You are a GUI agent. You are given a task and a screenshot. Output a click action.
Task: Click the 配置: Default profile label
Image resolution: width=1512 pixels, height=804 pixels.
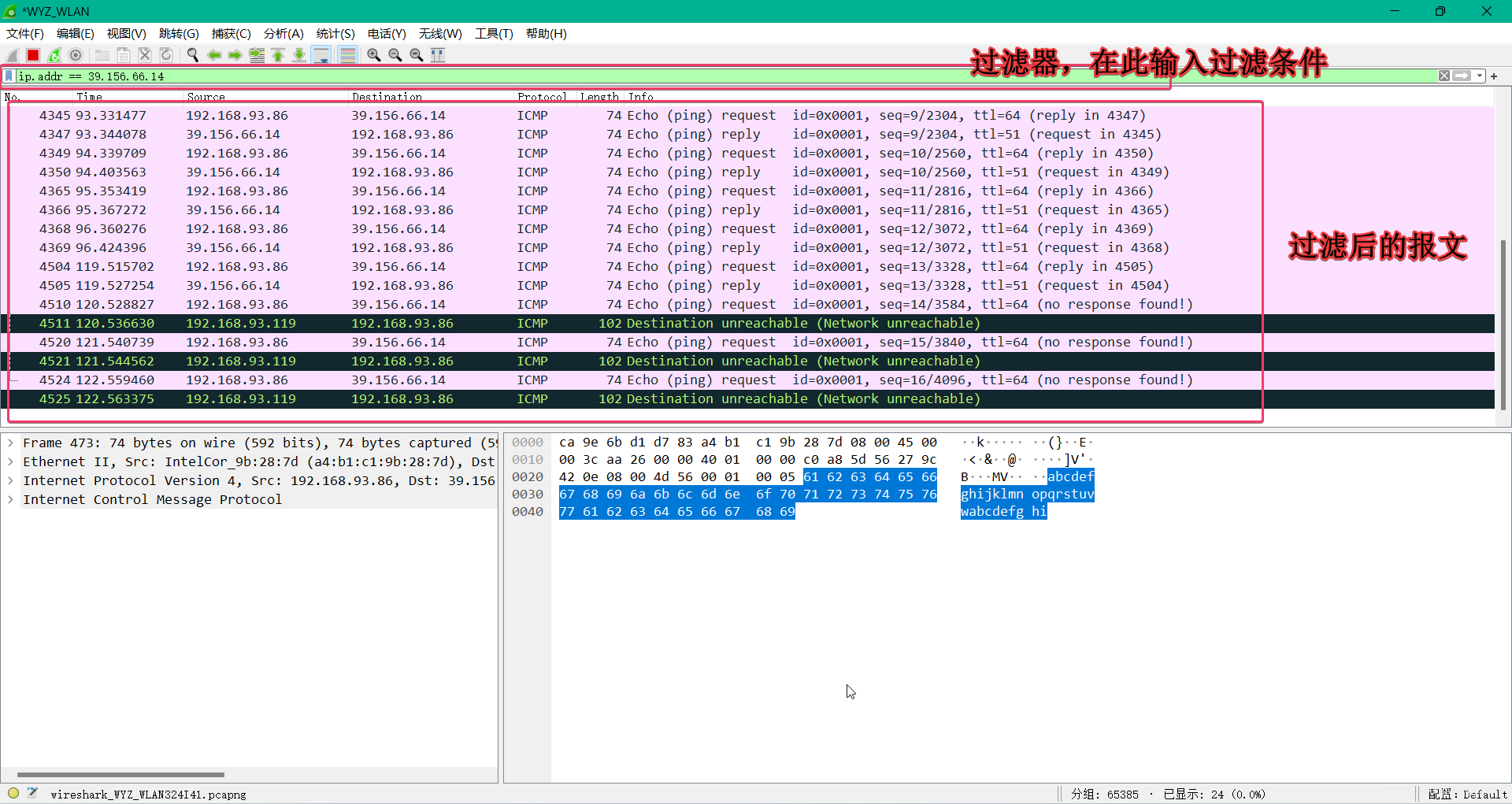click(x=1467, y=794)
